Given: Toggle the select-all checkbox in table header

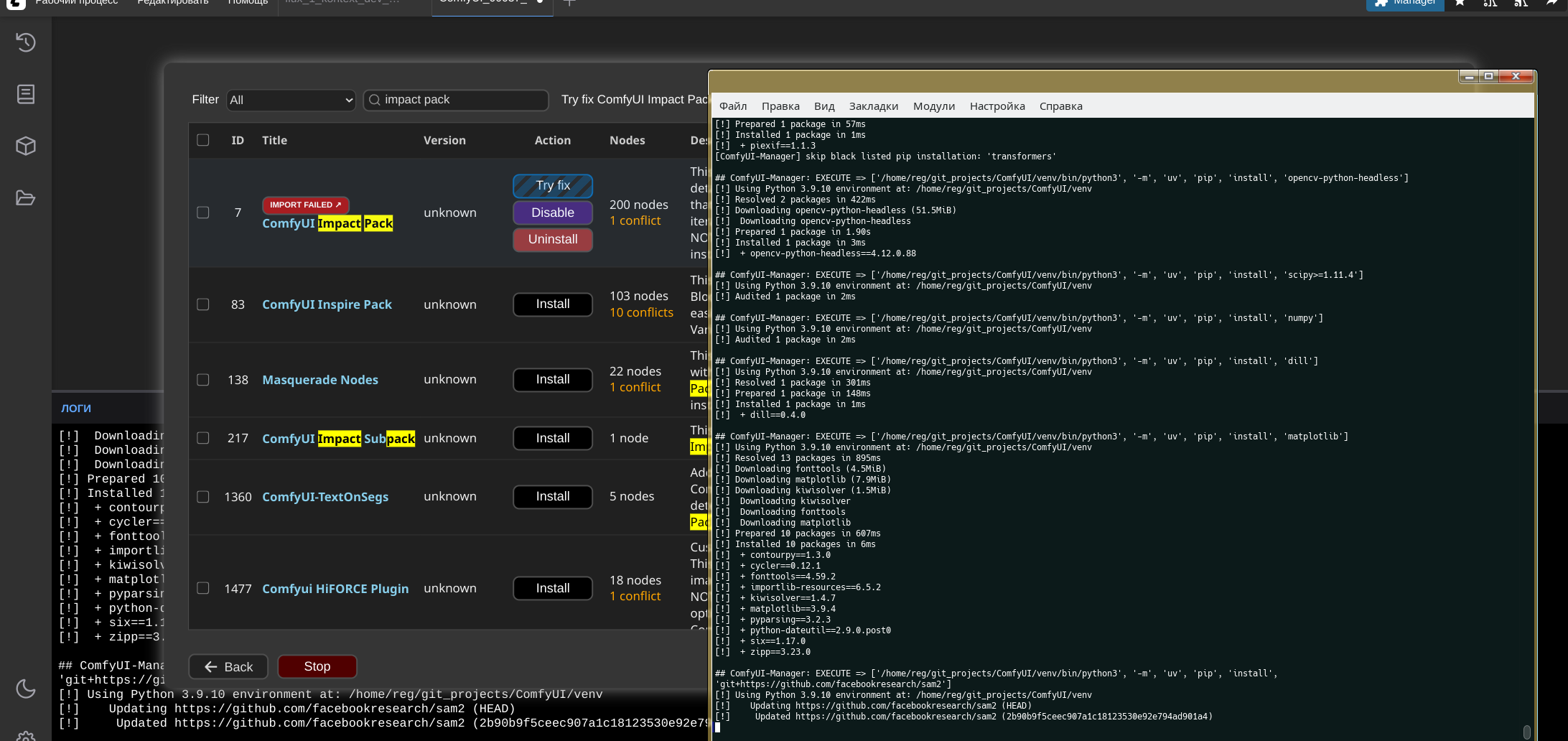Looking at the screenshot, I should pyautogui.click(x=203, y=140).
